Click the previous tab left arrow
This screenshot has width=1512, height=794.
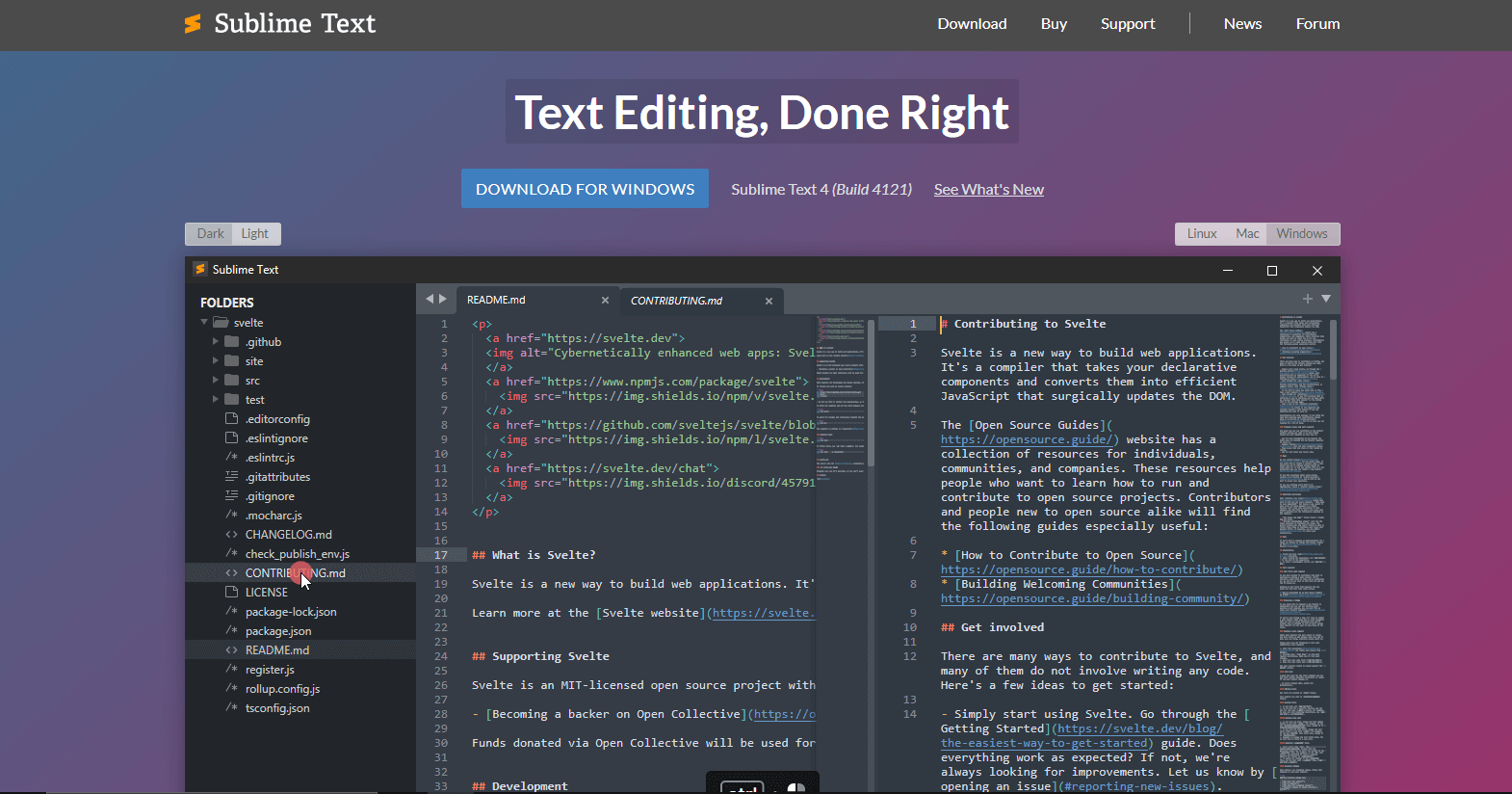430,299
